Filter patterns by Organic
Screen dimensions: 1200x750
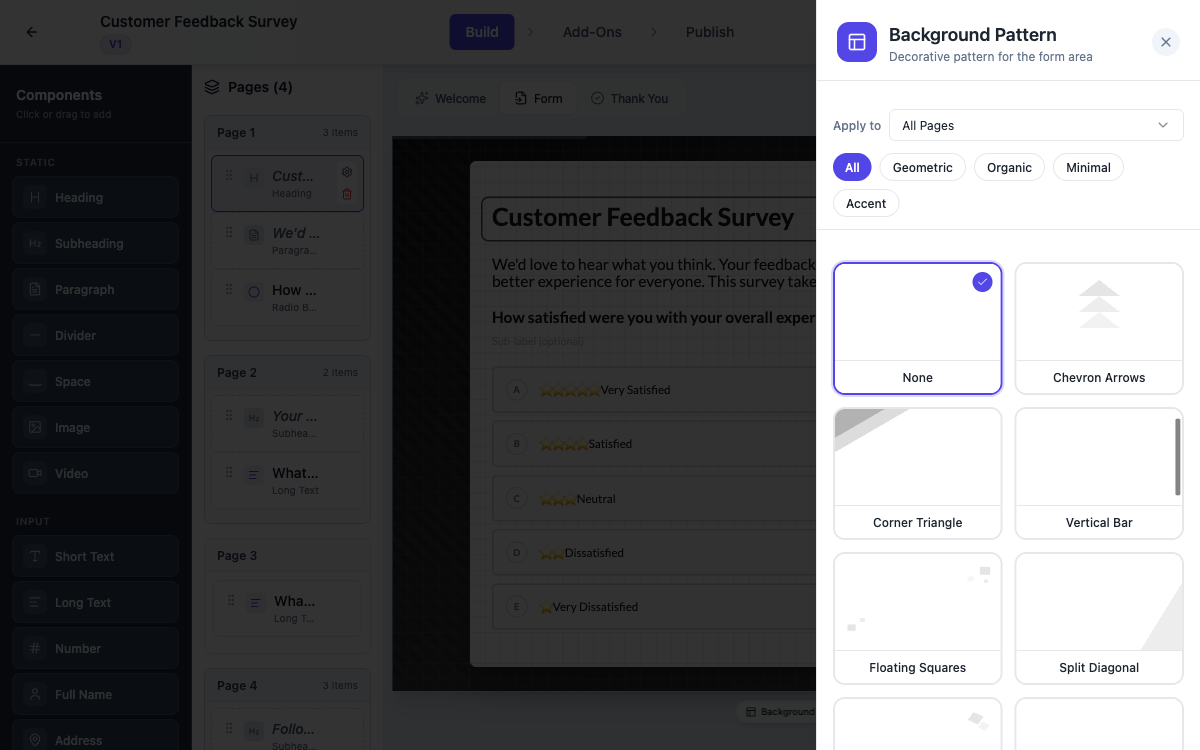[x=1009, y=167]
